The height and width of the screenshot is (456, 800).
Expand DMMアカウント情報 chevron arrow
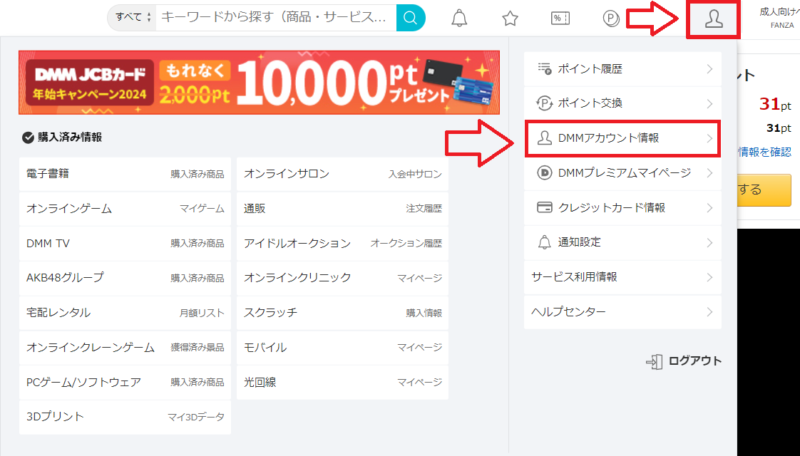(710, 138)
